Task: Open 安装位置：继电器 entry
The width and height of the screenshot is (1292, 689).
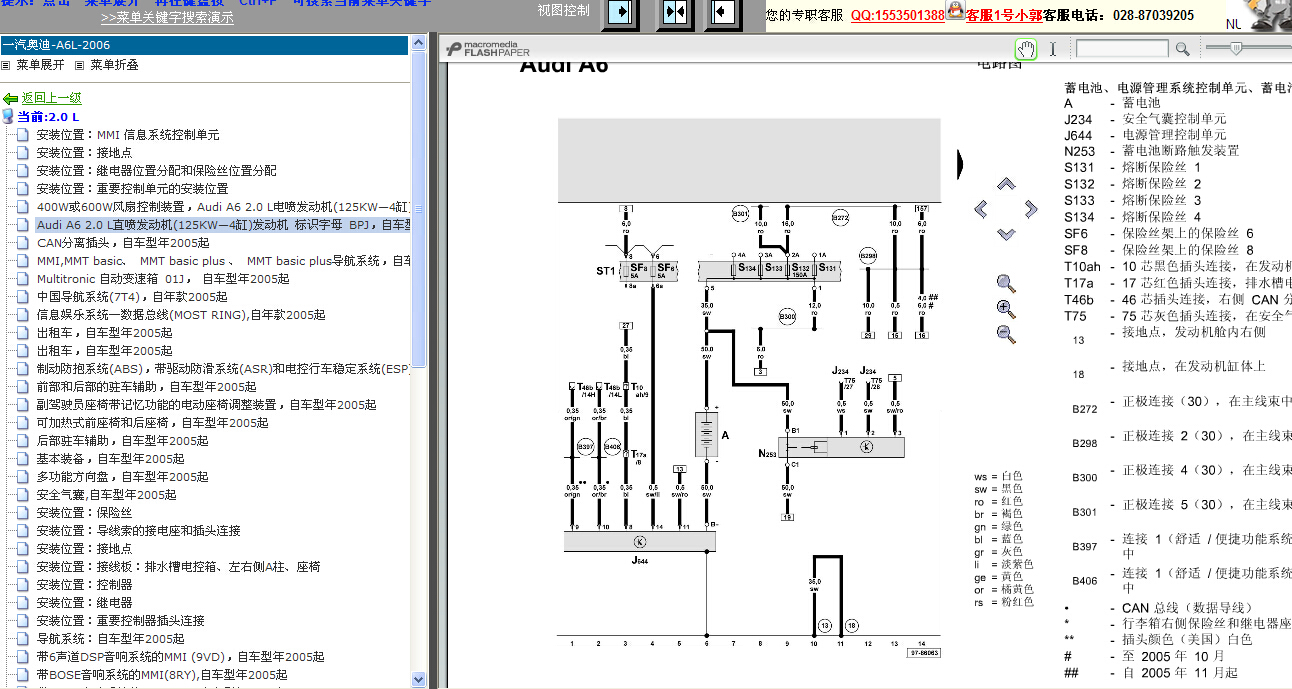Action: coord(84,603)
